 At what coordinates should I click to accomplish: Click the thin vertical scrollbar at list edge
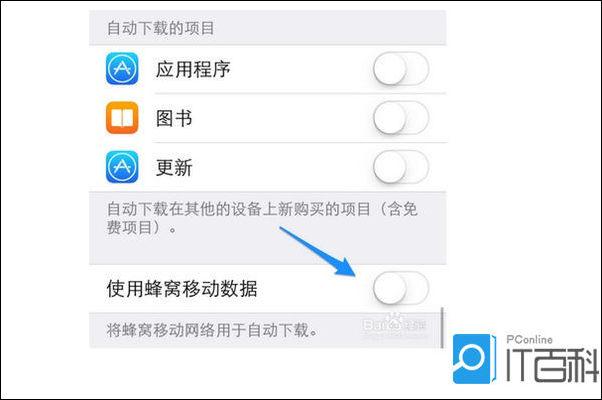tap(442, 327)
